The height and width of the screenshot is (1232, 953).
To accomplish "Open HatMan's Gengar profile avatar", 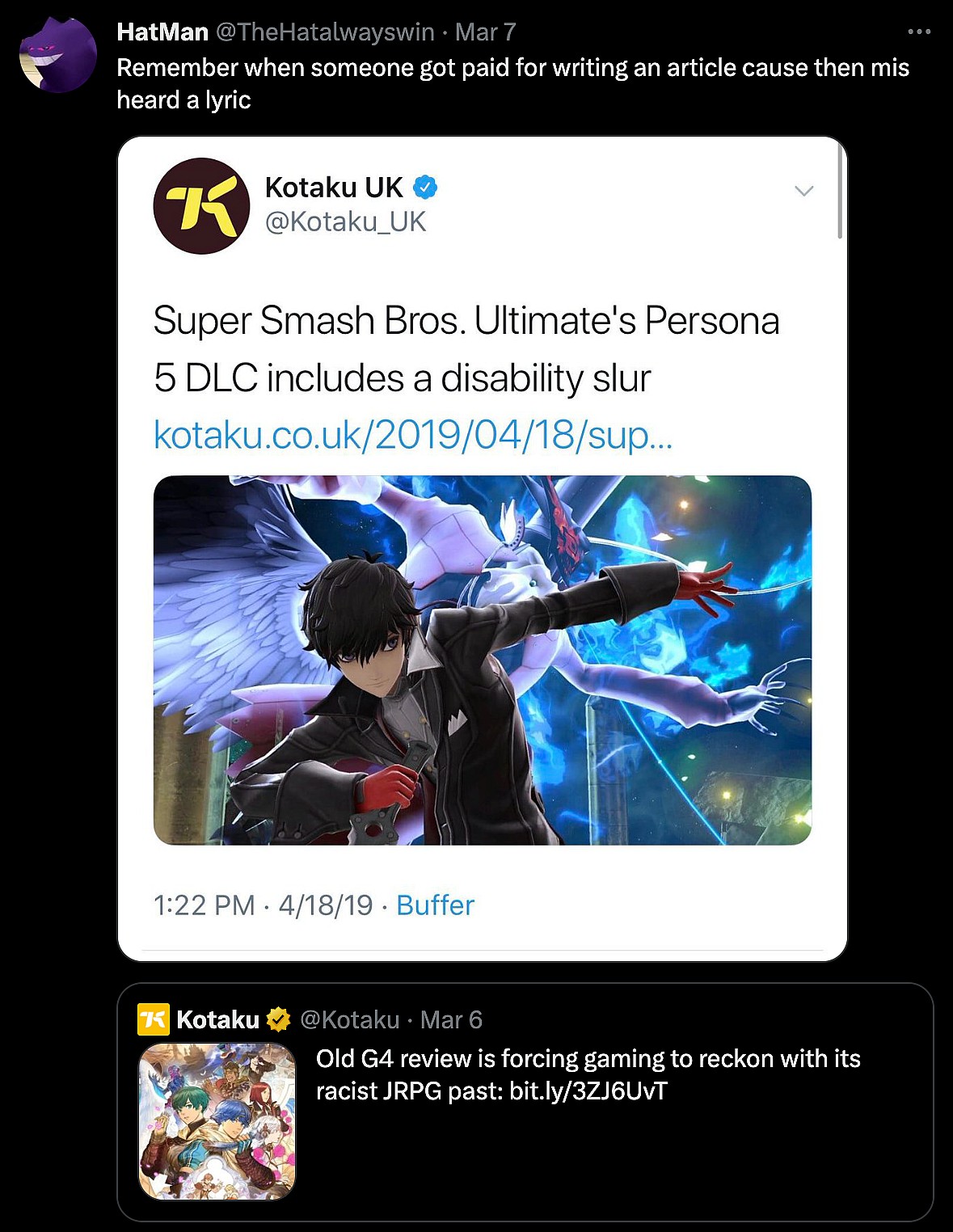I will tap(58, 55).
